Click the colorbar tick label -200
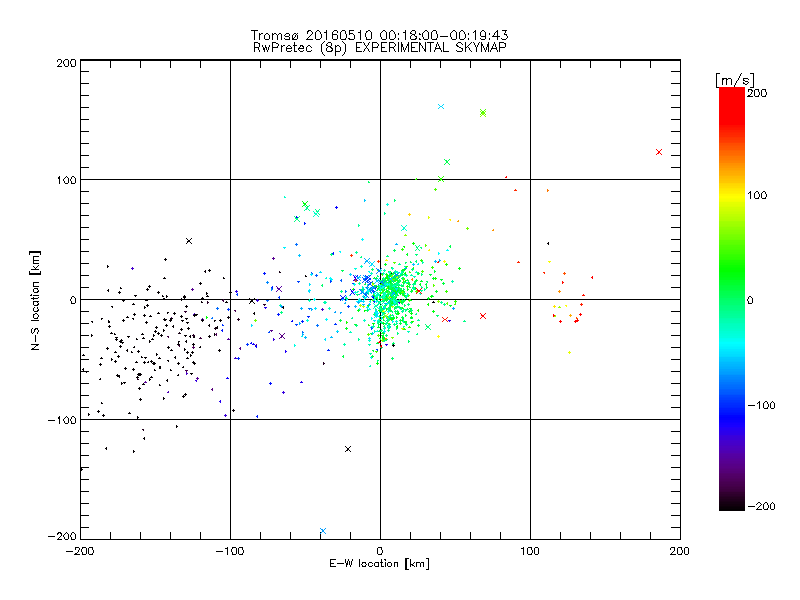 pos(761,506)
